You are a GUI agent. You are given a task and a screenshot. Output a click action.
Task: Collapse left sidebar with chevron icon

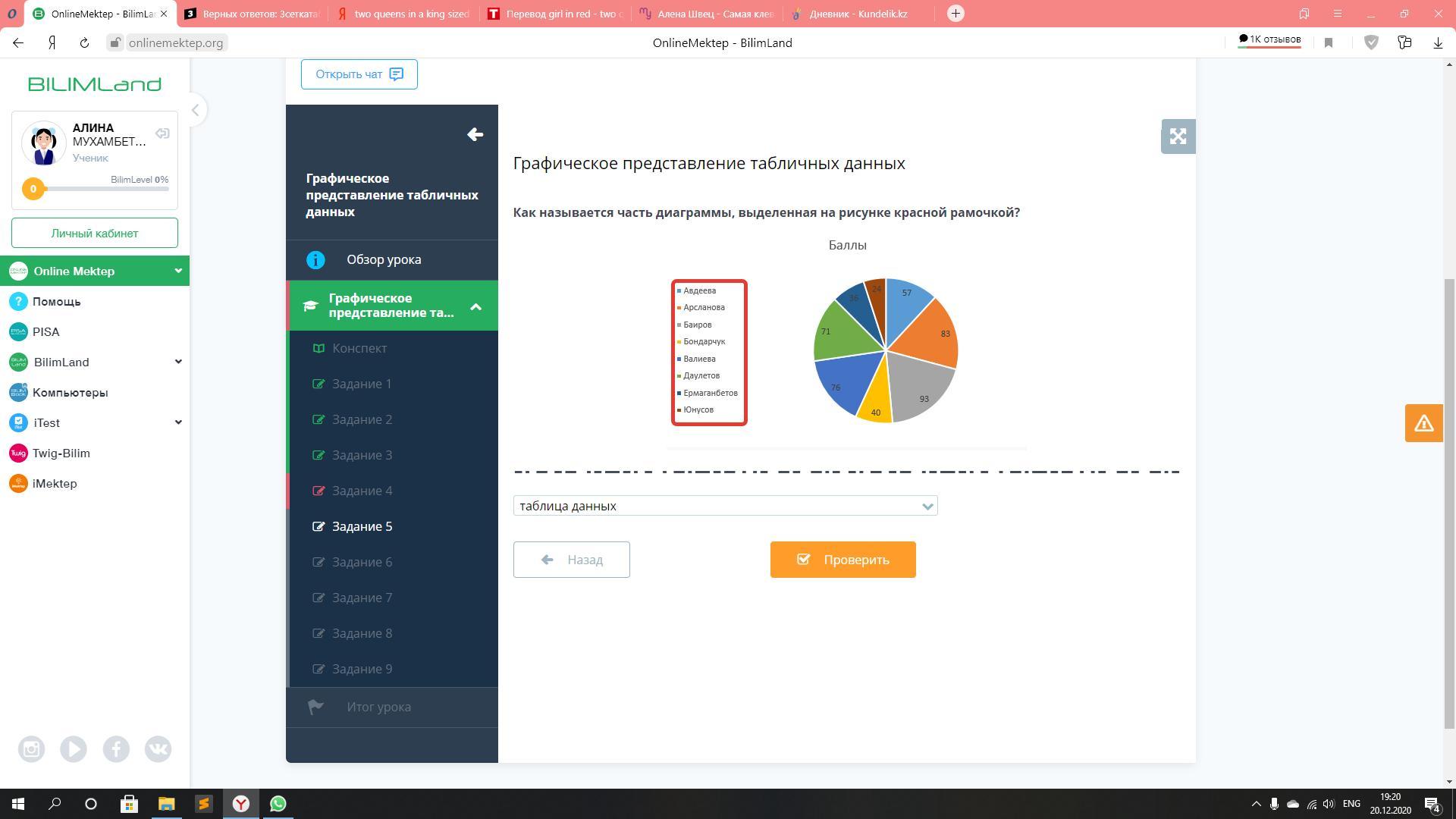[x=195, y=111]
